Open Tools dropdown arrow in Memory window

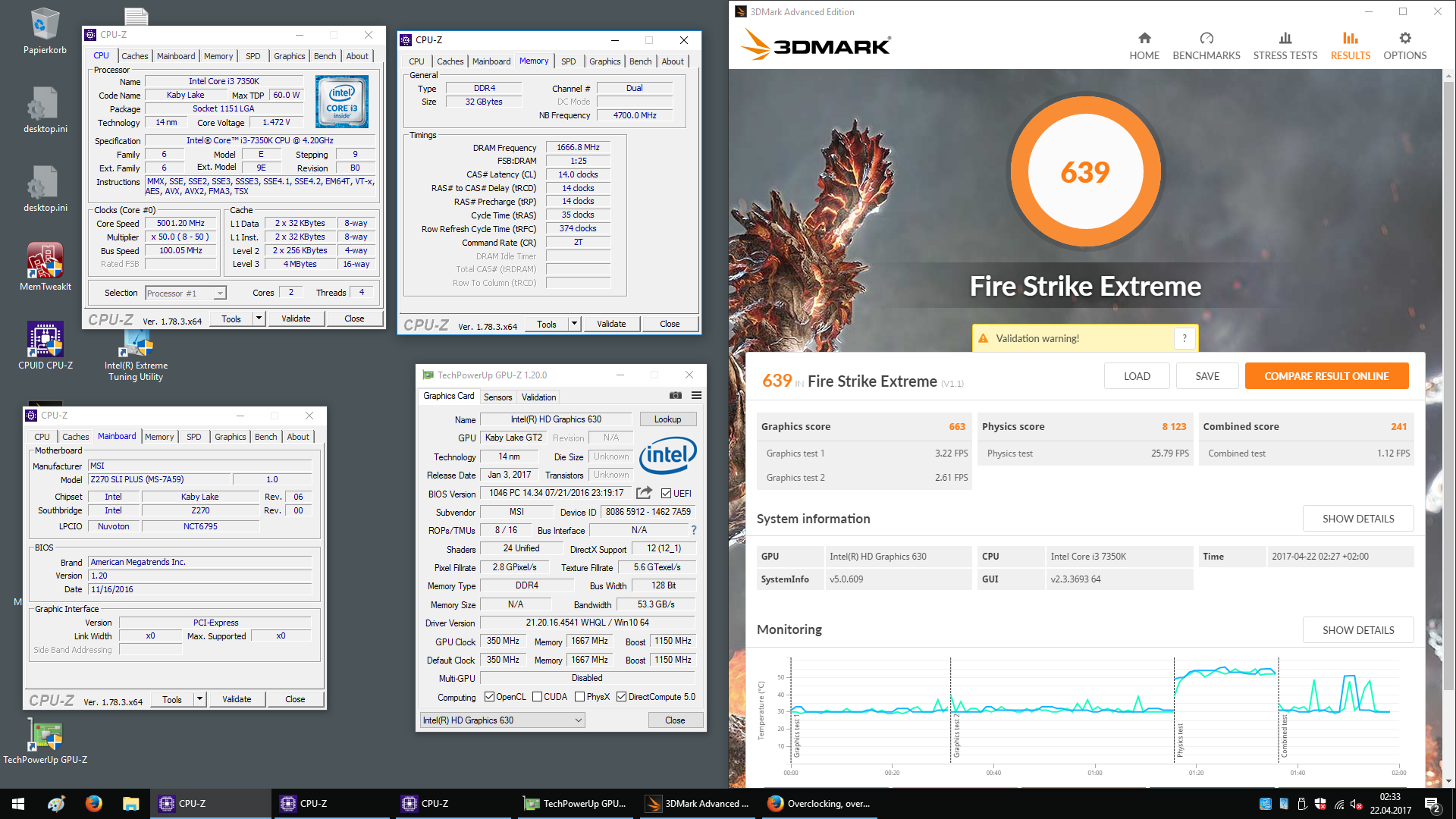click(574, 324)
